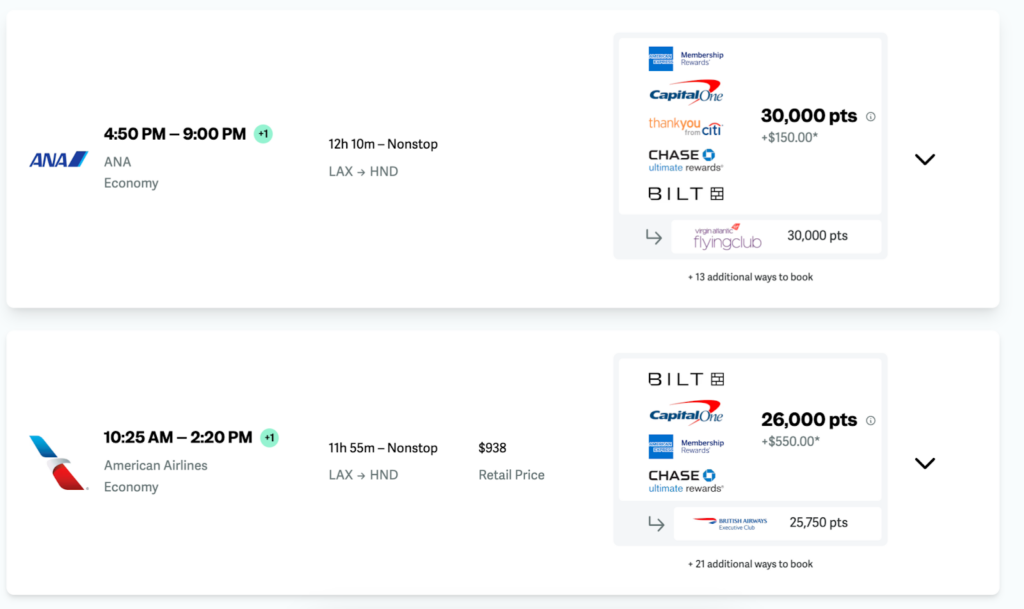
Task: Click the Capital One logo in ANA row
Action: (686, 94)
